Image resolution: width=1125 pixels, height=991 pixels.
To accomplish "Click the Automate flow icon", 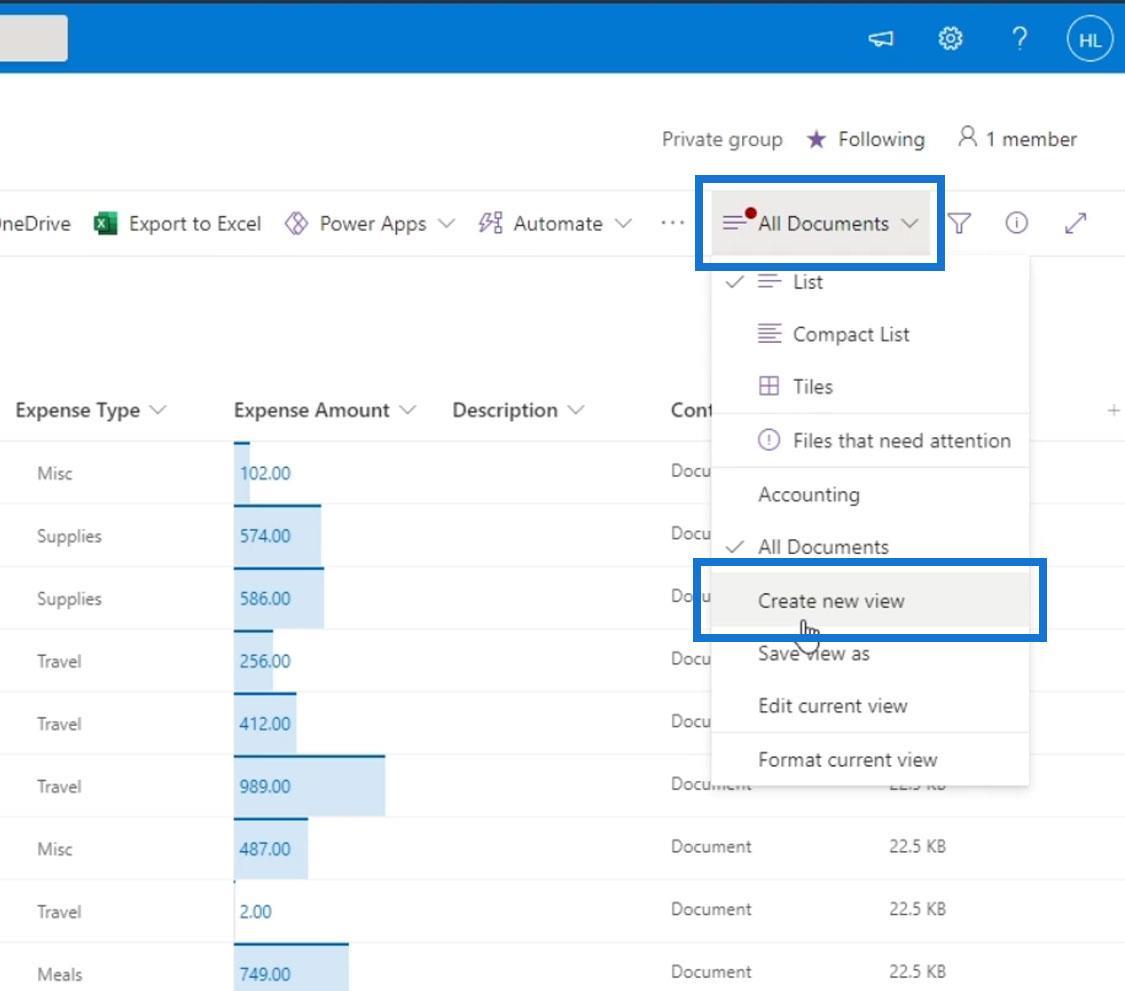I will pyautogui.click(x=491, y=223).
